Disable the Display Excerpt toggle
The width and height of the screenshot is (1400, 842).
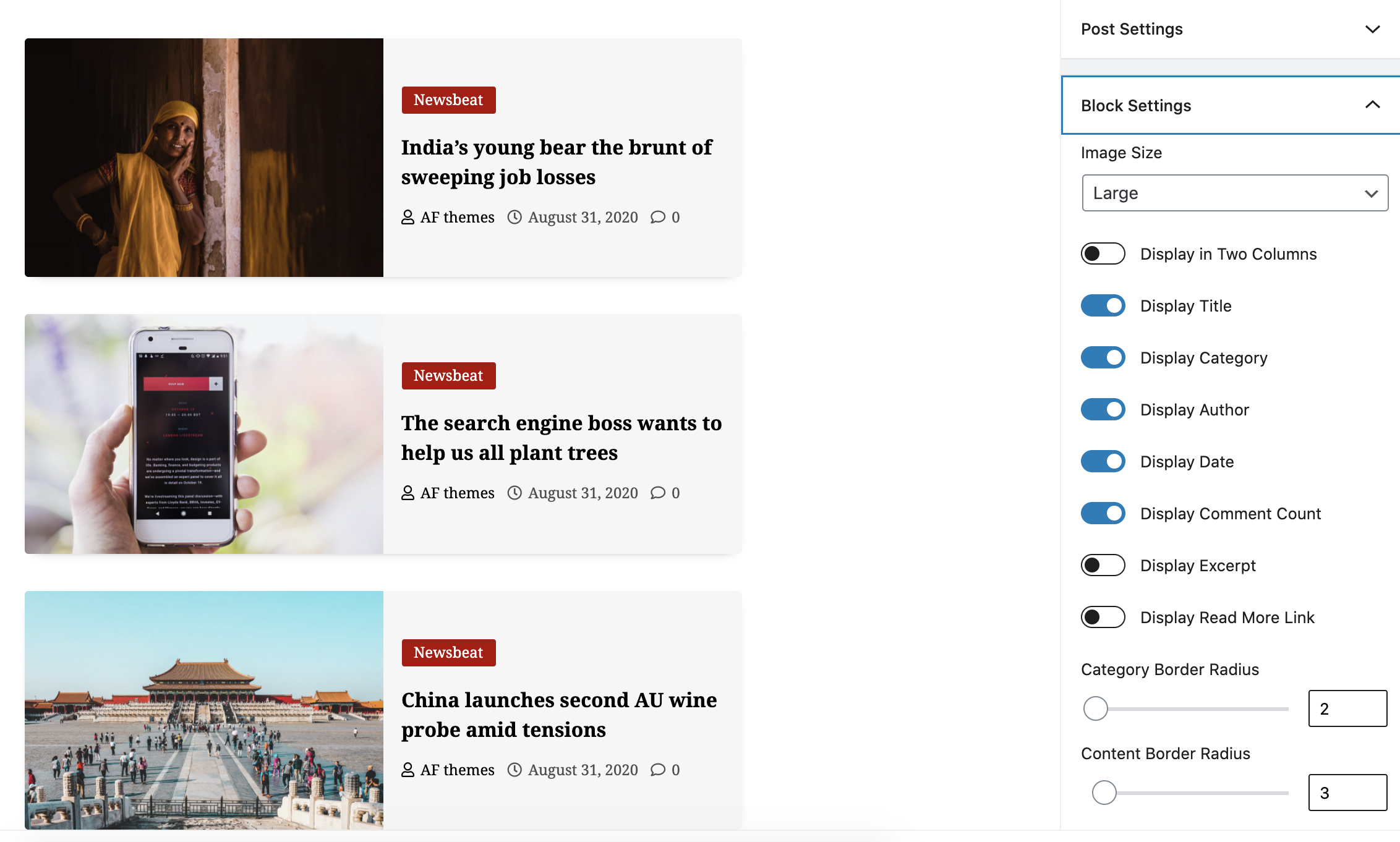pos(1102,565)
